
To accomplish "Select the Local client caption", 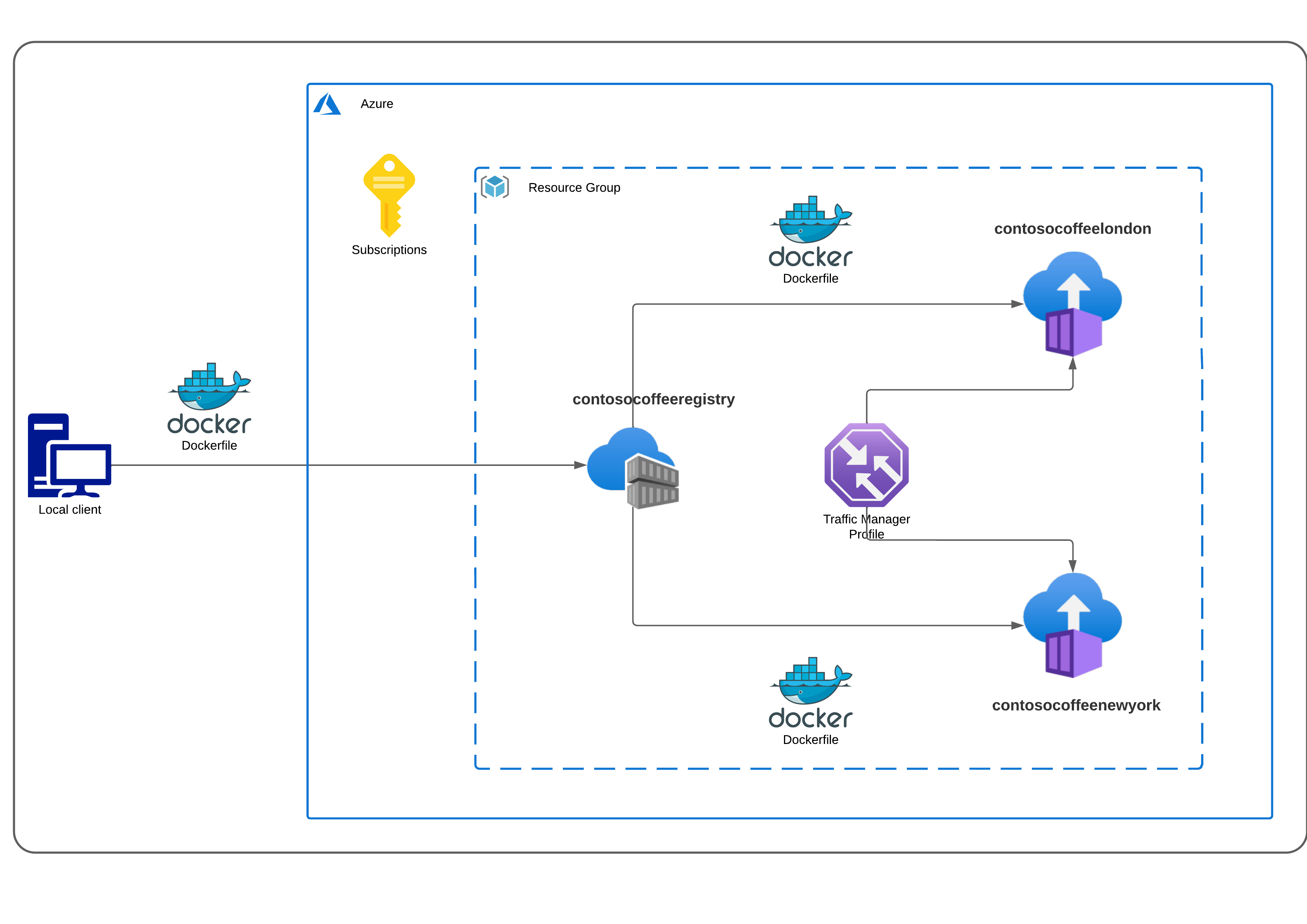I will [70, 510].
